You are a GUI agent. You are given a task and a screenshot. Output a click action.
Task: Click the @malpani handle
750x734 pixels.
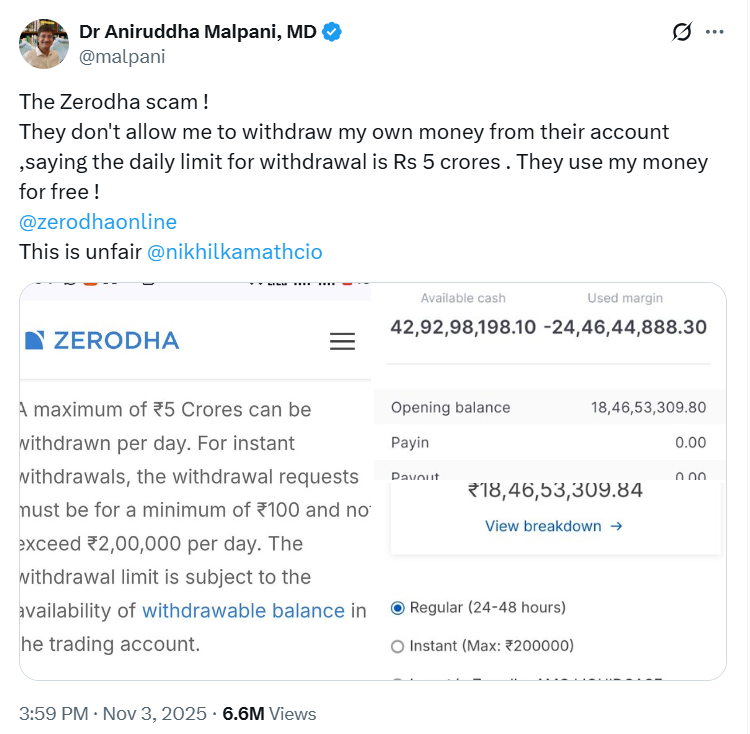click(122, 56)
